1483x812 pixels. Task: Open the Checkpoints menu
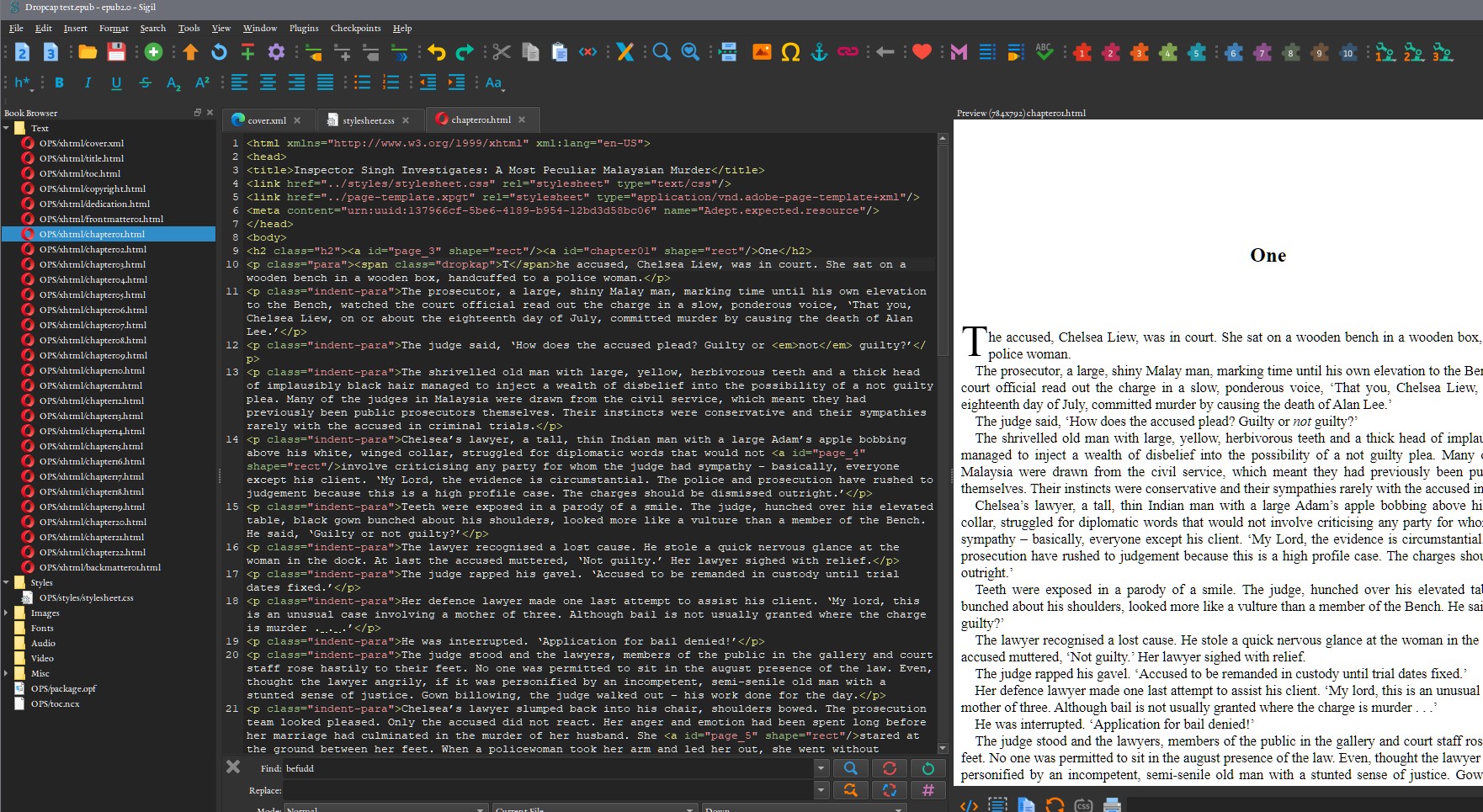point(355,28)
